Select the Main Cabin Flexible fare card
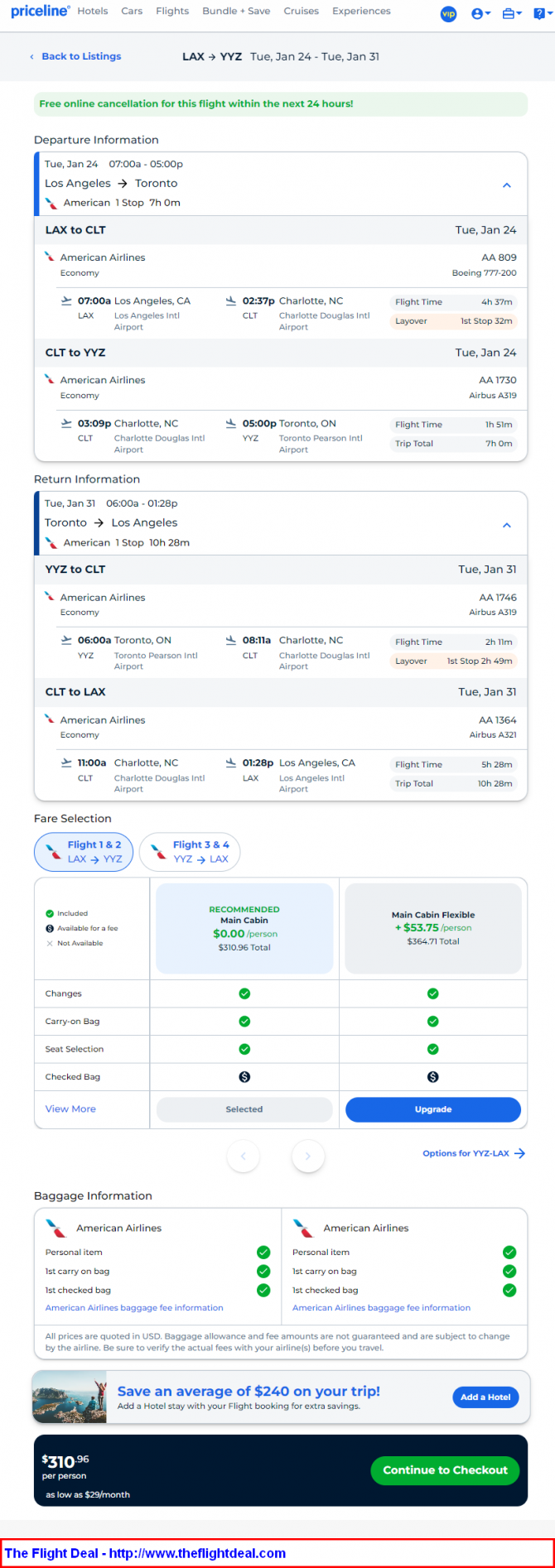The image size is (555, 1568). click(433, 928)
